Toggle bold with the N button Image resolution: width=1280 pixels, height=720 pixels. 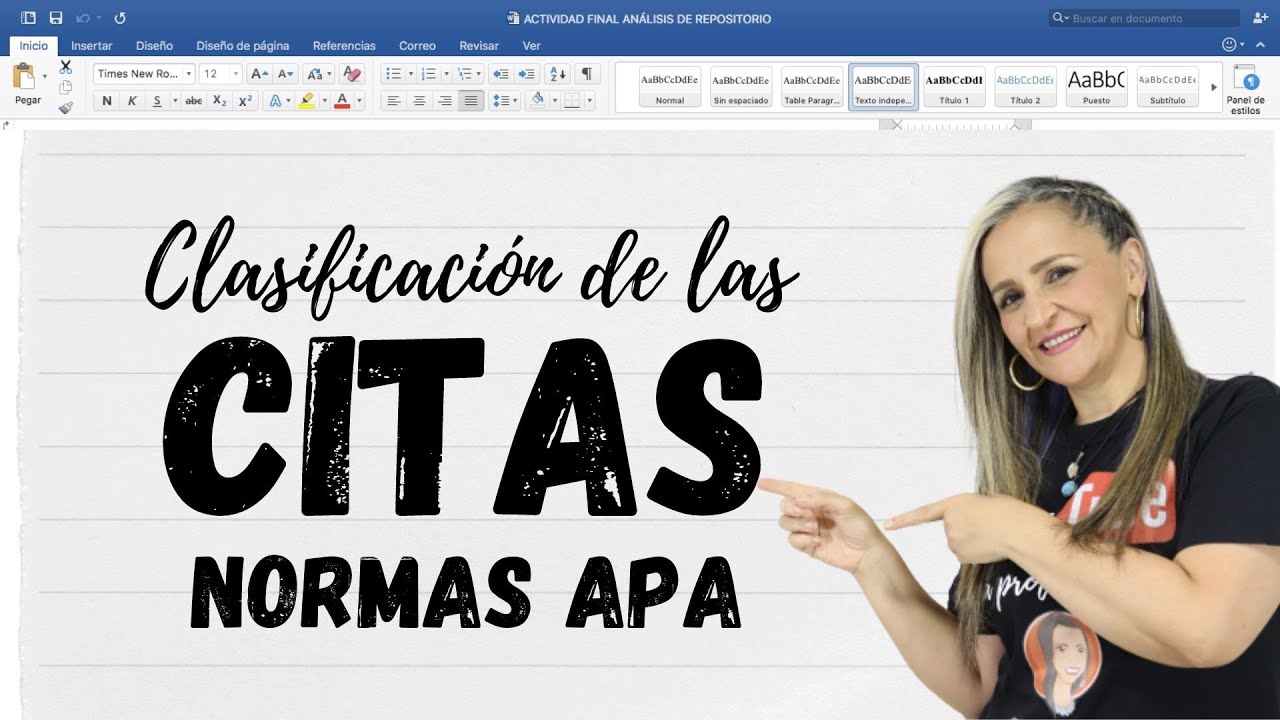[x=106, y=100]
